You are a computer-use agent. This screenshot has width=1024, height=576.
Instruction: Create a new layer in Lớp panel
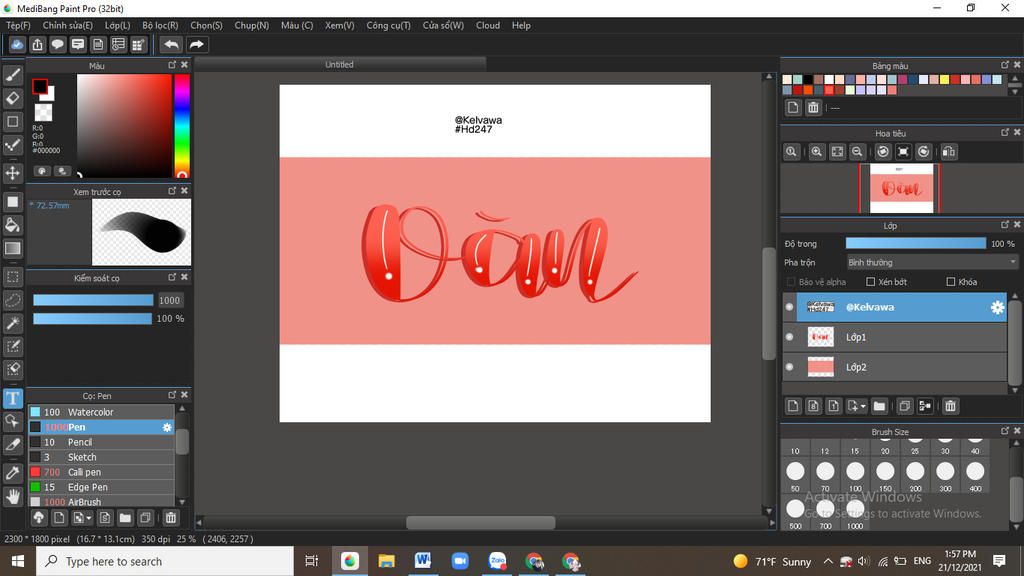coord(793,406)
